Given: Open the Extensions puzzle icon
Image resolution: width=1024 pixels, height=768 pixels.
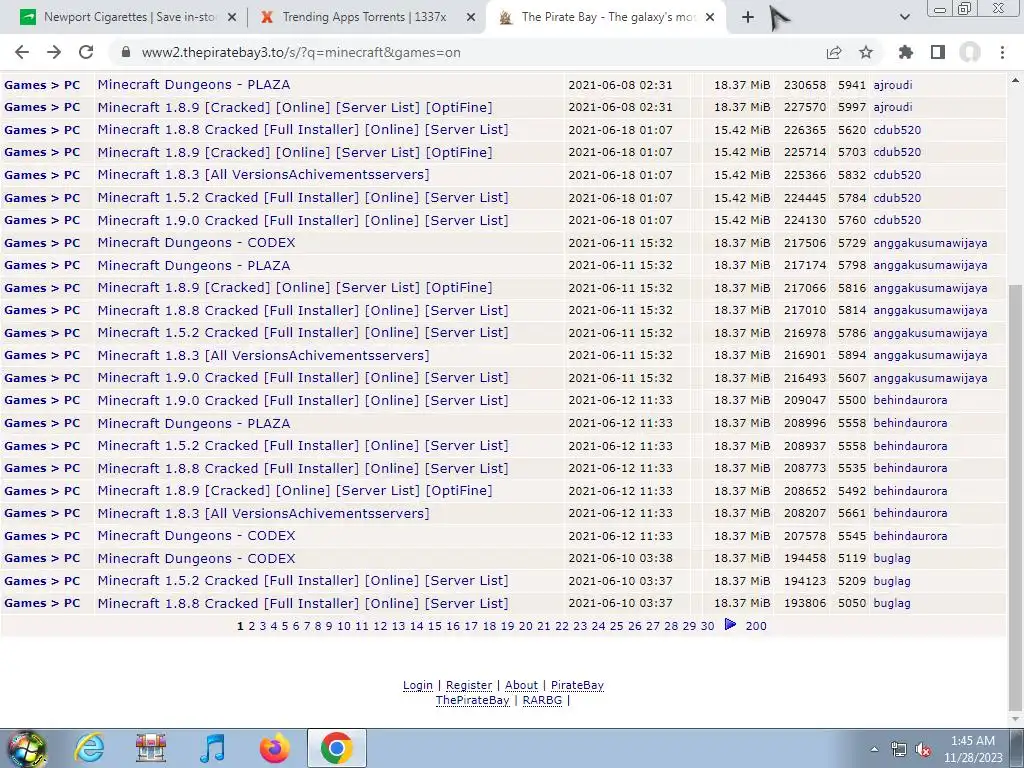Looking at the screenshot, I should 906,52.
